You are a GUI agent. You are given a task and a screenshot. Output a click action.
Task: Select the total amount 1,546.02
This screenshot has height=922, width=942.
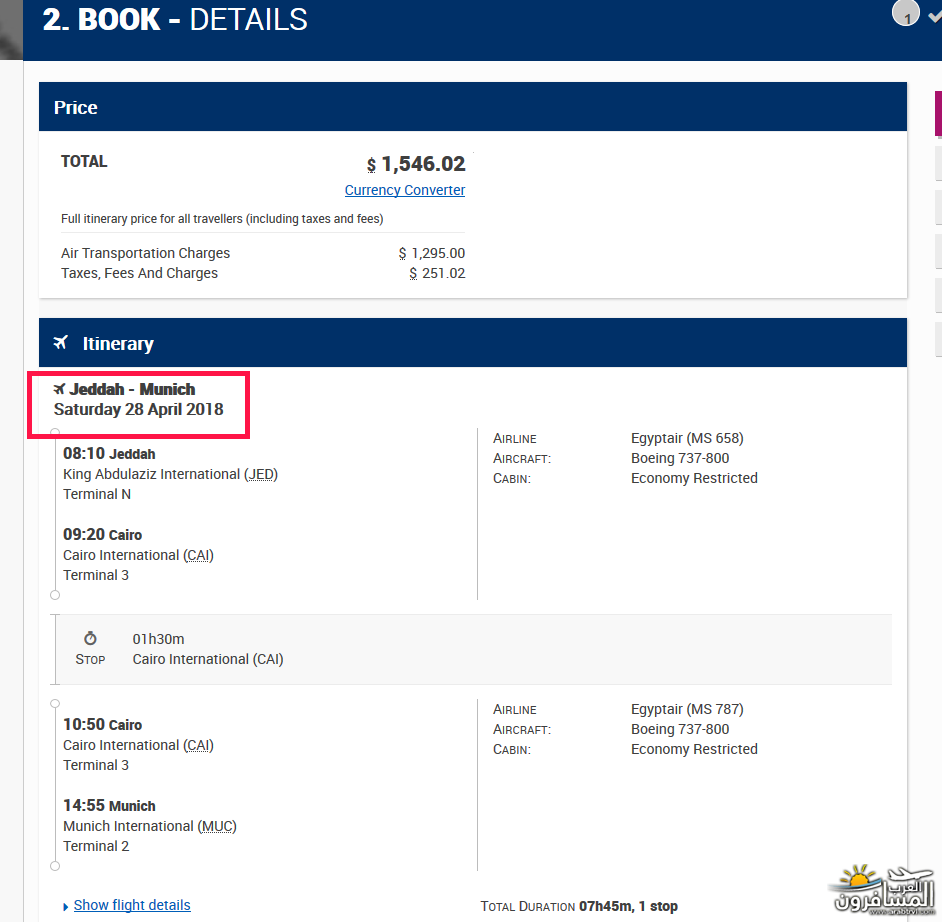click(x=423, y=164)
